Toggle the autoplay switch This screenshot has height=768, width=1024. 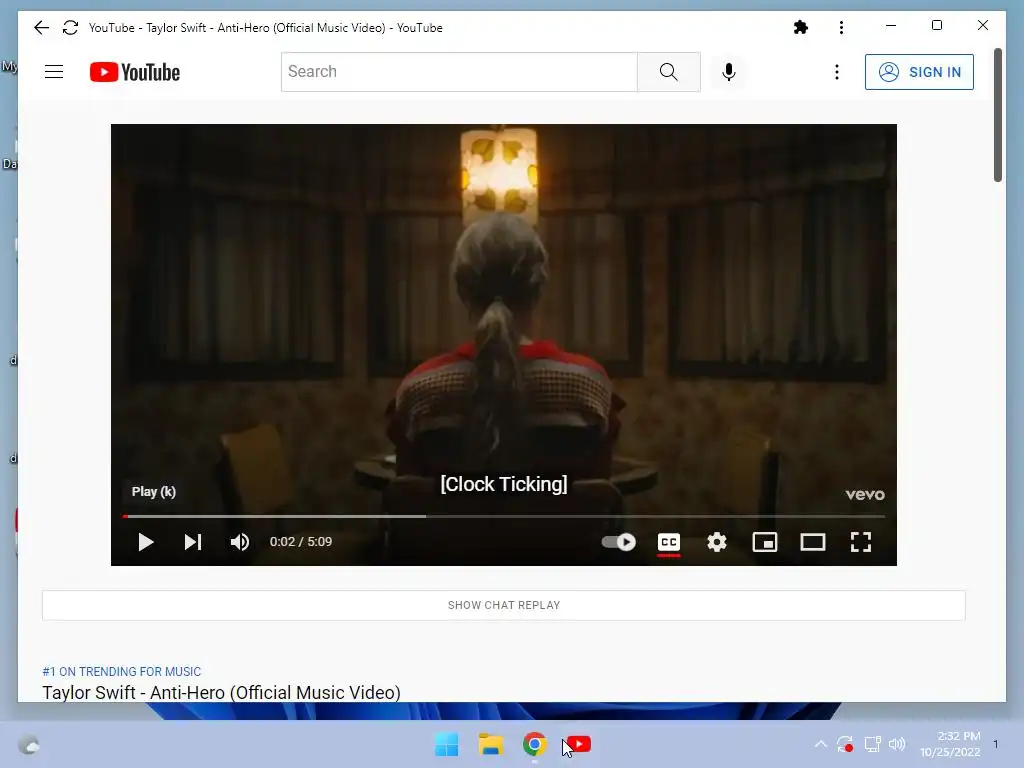pyautogui.click(x=618, y=542)
